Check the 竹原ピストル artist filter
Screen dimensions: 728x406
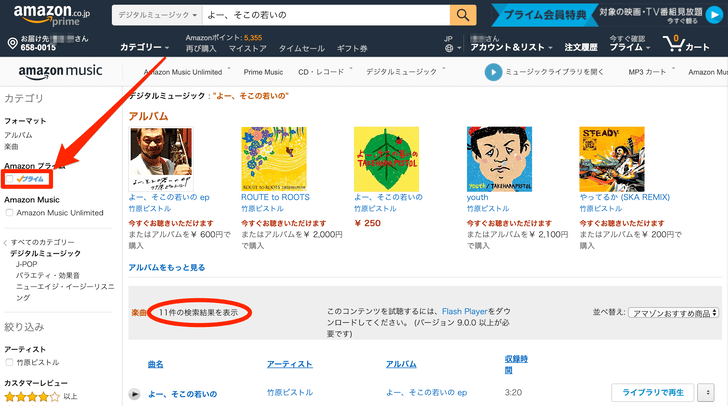[9, 362]
